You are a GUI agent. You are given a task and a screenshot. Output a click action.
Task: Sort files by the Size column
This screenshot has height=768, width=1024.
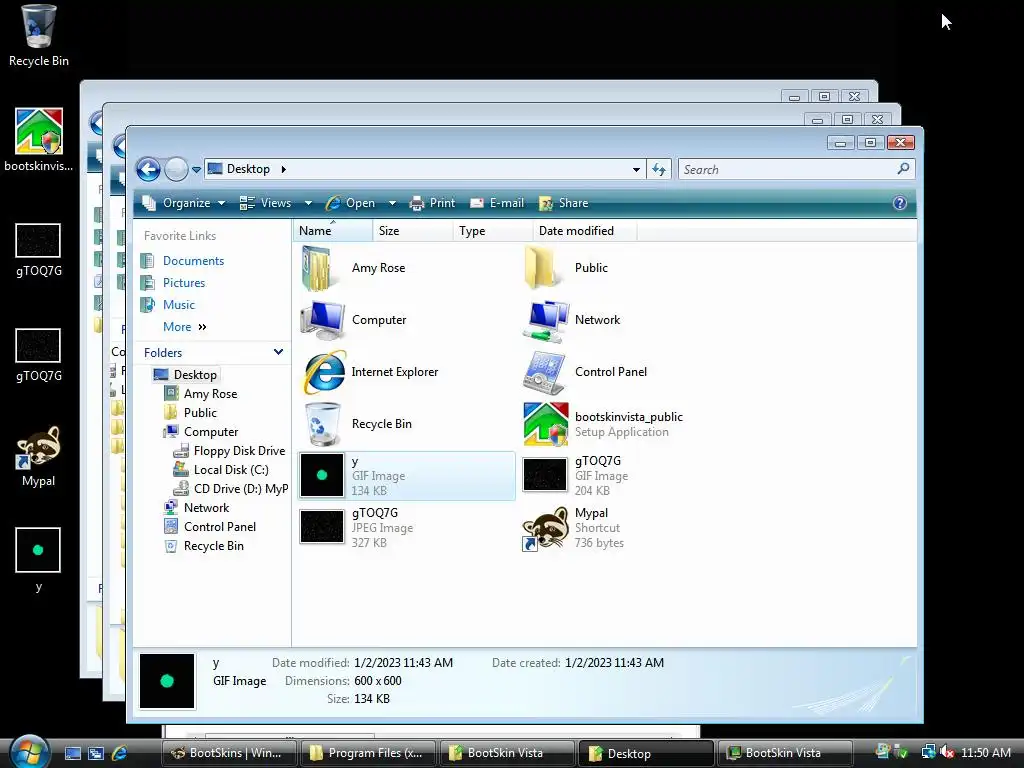pos(413,231)
